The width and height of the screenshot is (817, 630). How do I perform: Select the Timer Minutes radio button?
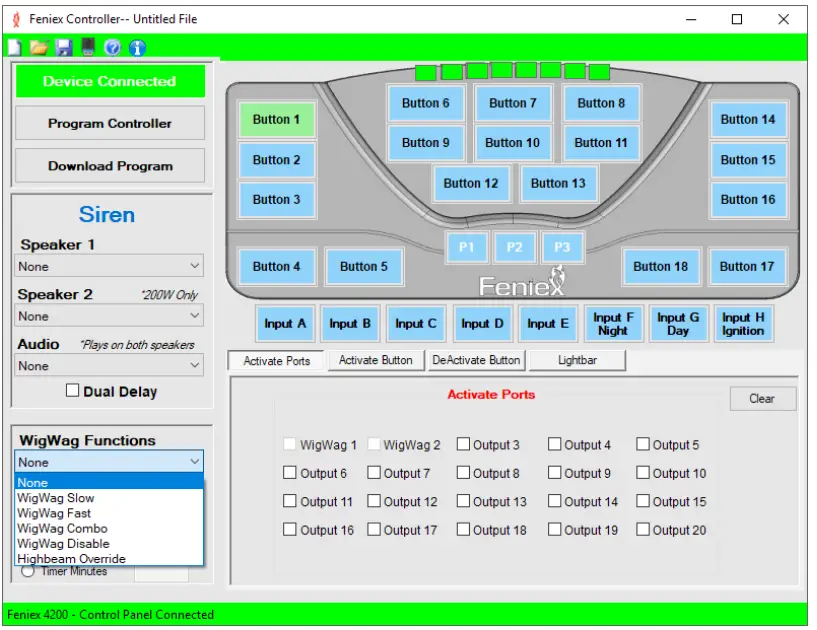click(28, 572)
